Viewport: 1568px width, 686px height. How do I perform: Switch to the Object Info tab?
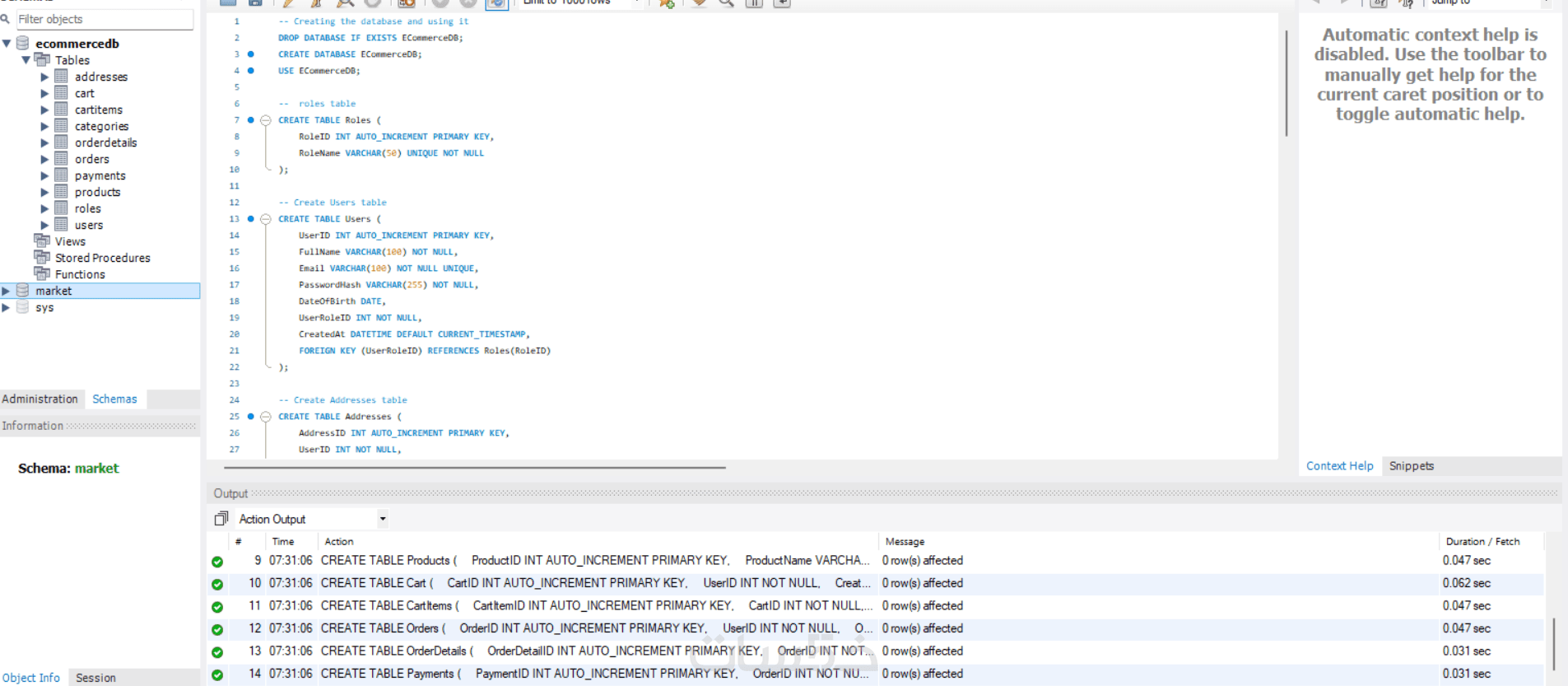tap(31, 677)
